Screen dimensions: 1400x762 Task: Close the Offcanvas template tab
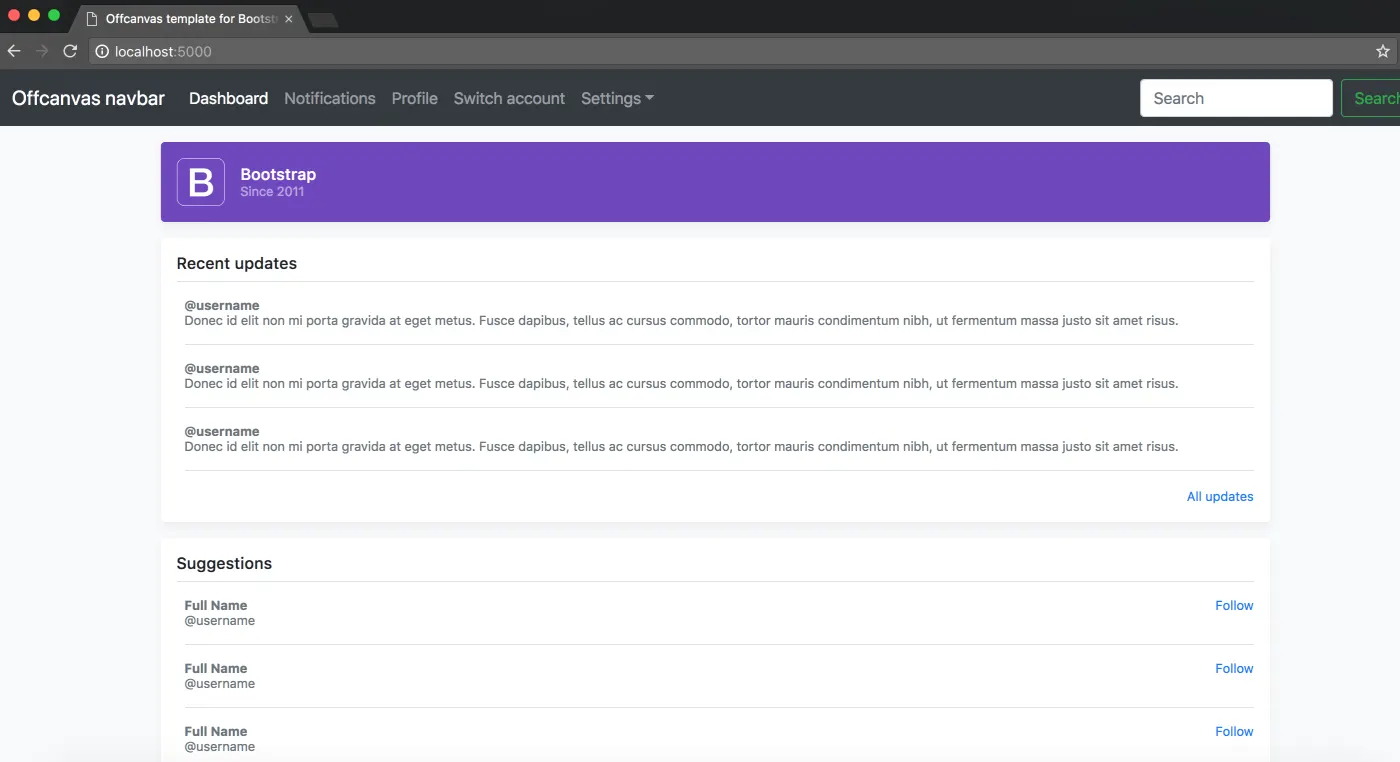coord(289,19)
